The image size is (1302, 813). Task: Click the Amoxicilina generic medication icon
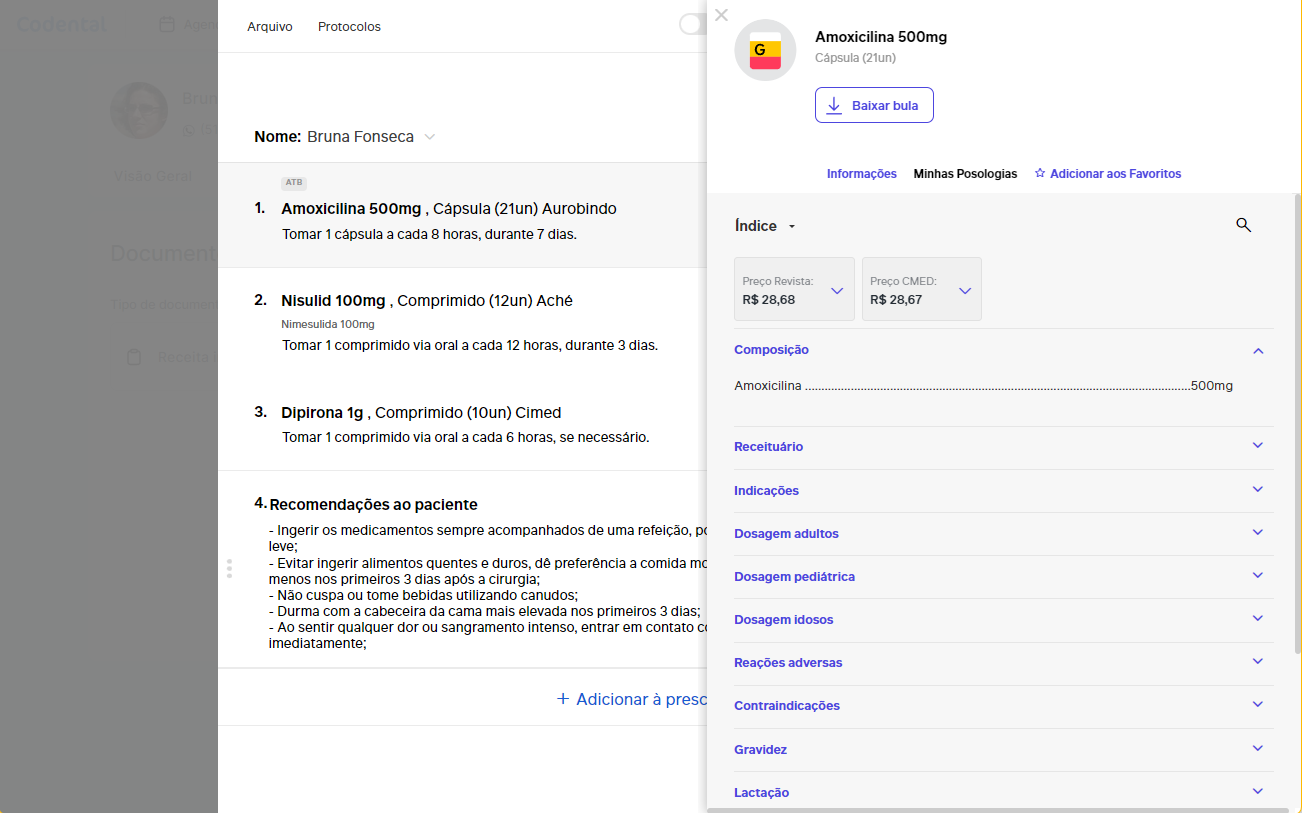click(765, 50)
